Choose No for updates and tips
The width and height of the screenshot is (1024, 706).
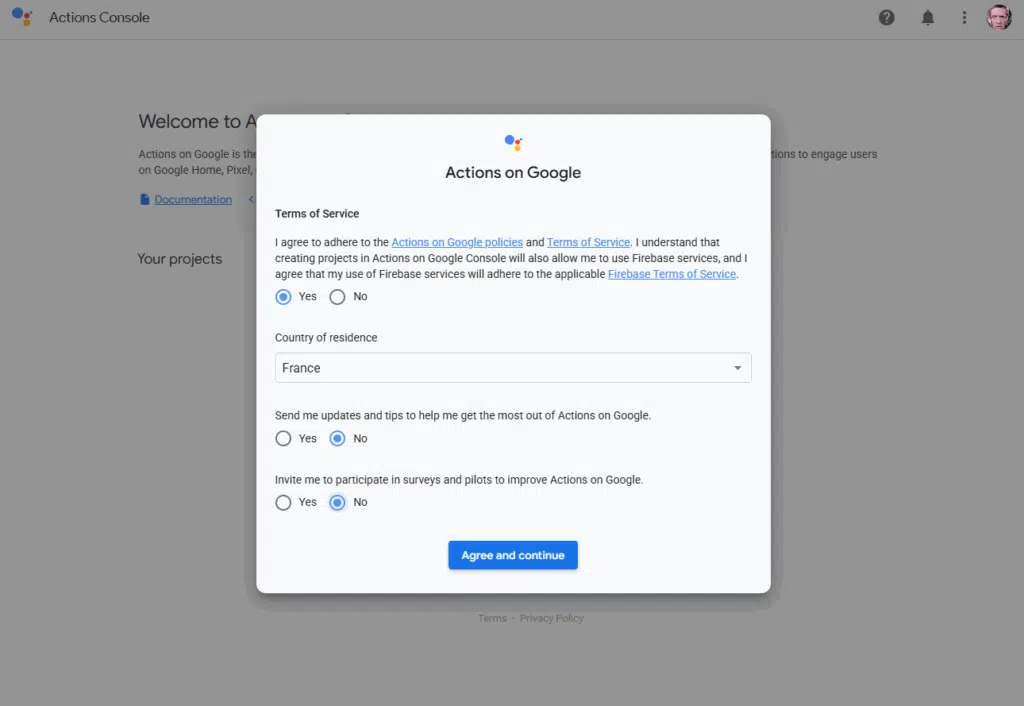pyautogui.click(x=338, y=439)
